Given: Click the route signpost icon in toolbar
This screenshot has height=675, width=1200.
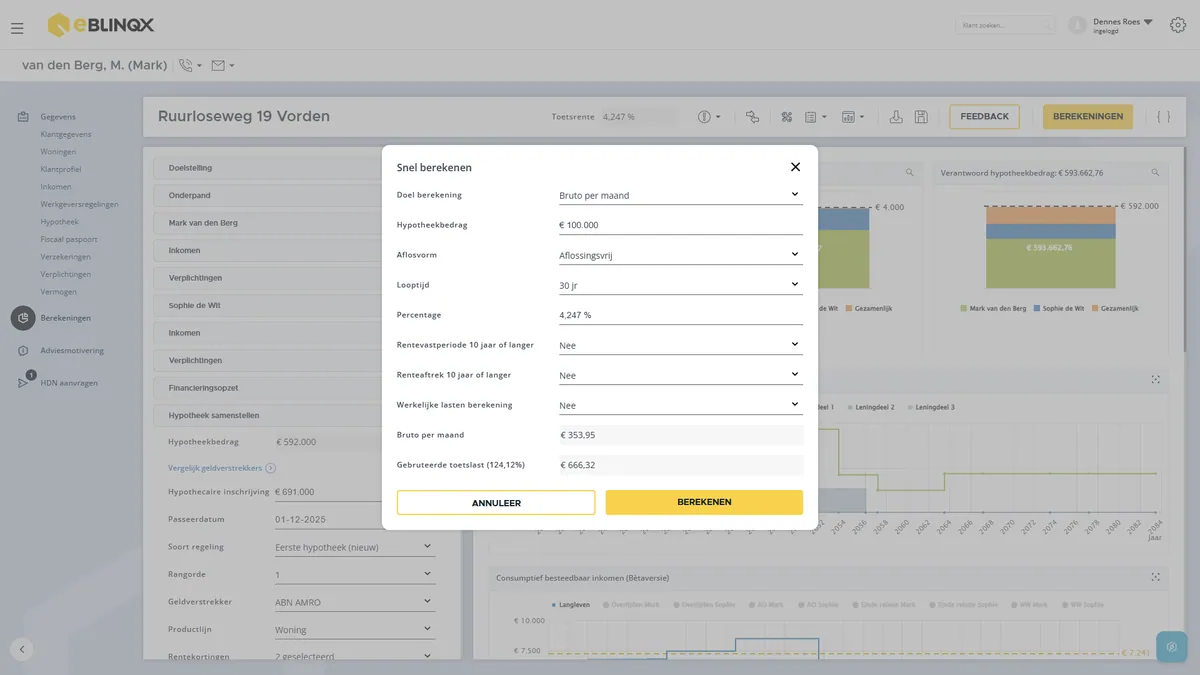Looking at the screenshot, I should click(x=752, y=117).
